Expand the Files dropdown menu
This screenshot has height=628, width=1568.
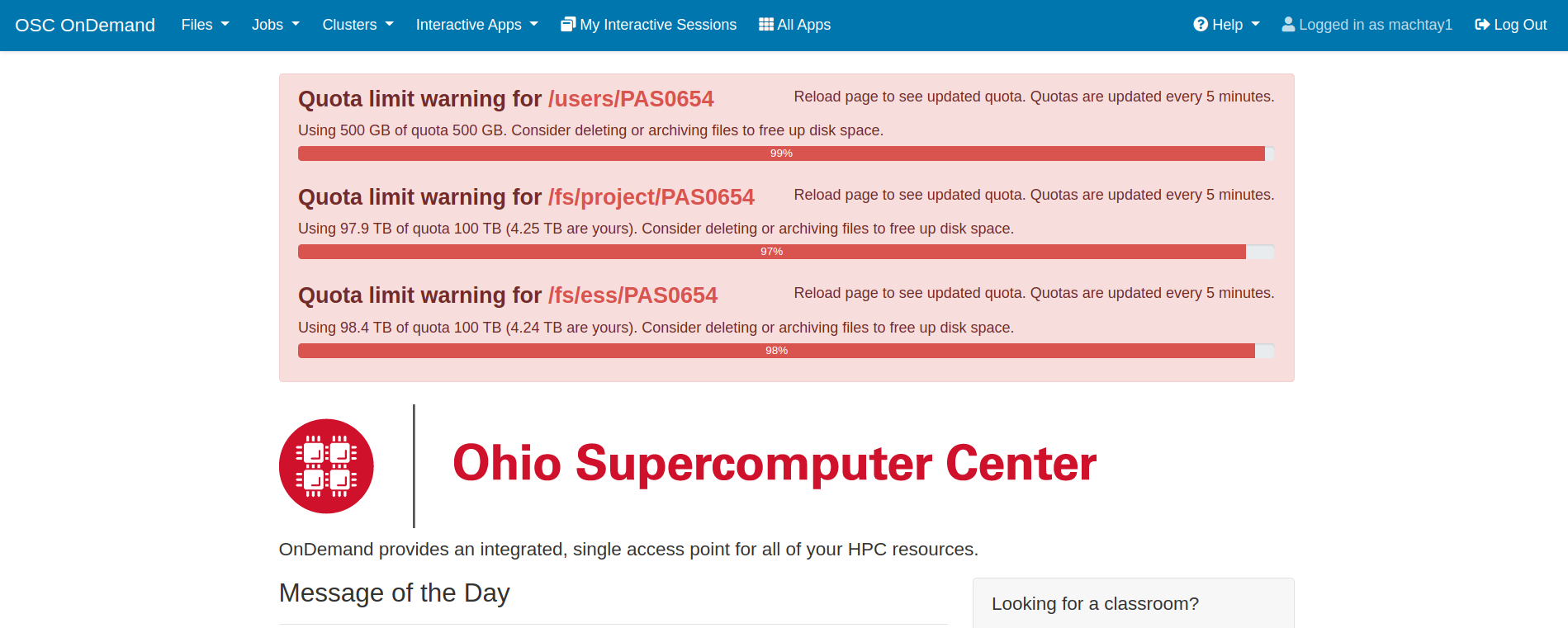coord(205,25)
